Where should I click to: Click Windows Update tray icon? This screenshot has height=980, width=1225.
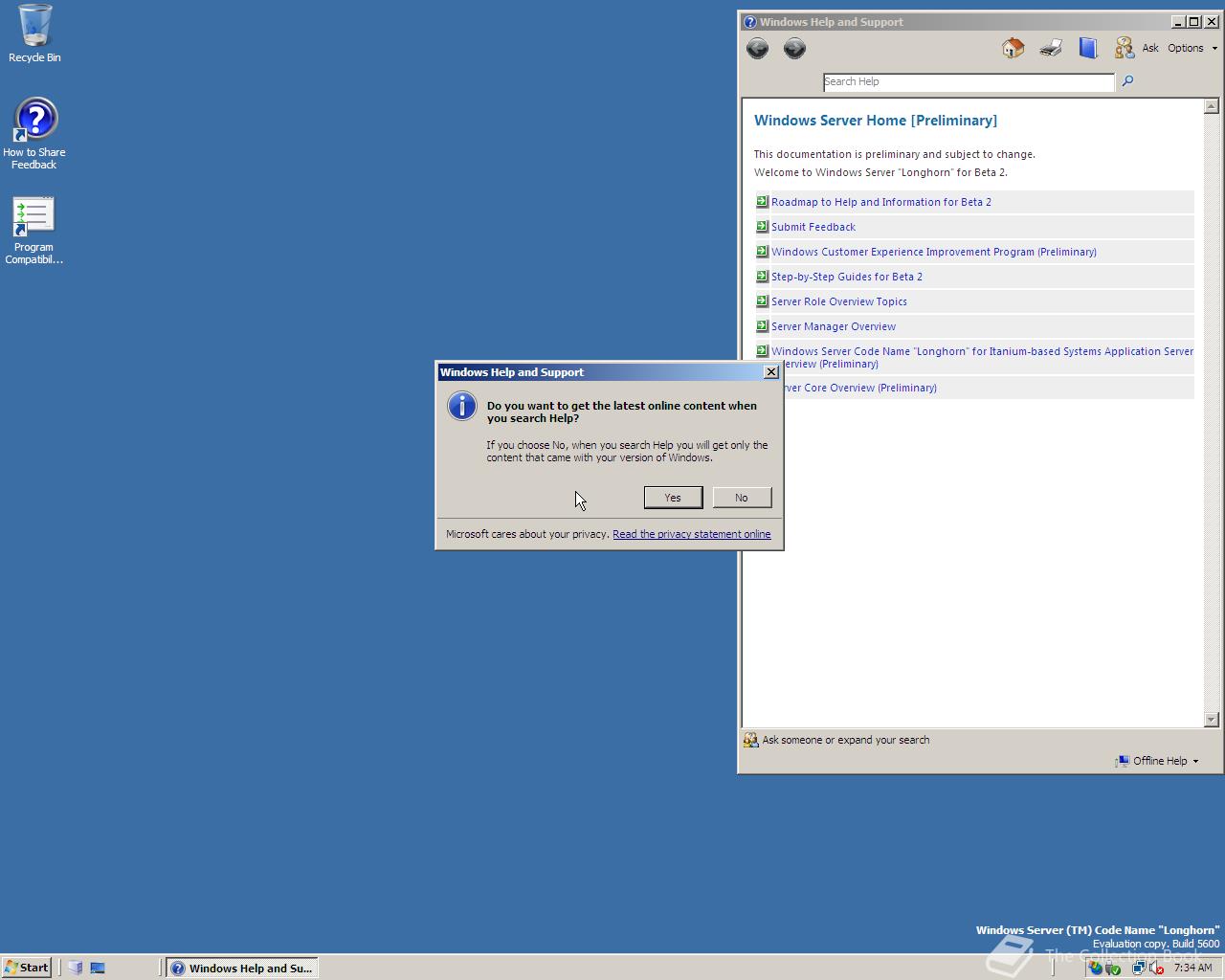(x=1096, y=968)
